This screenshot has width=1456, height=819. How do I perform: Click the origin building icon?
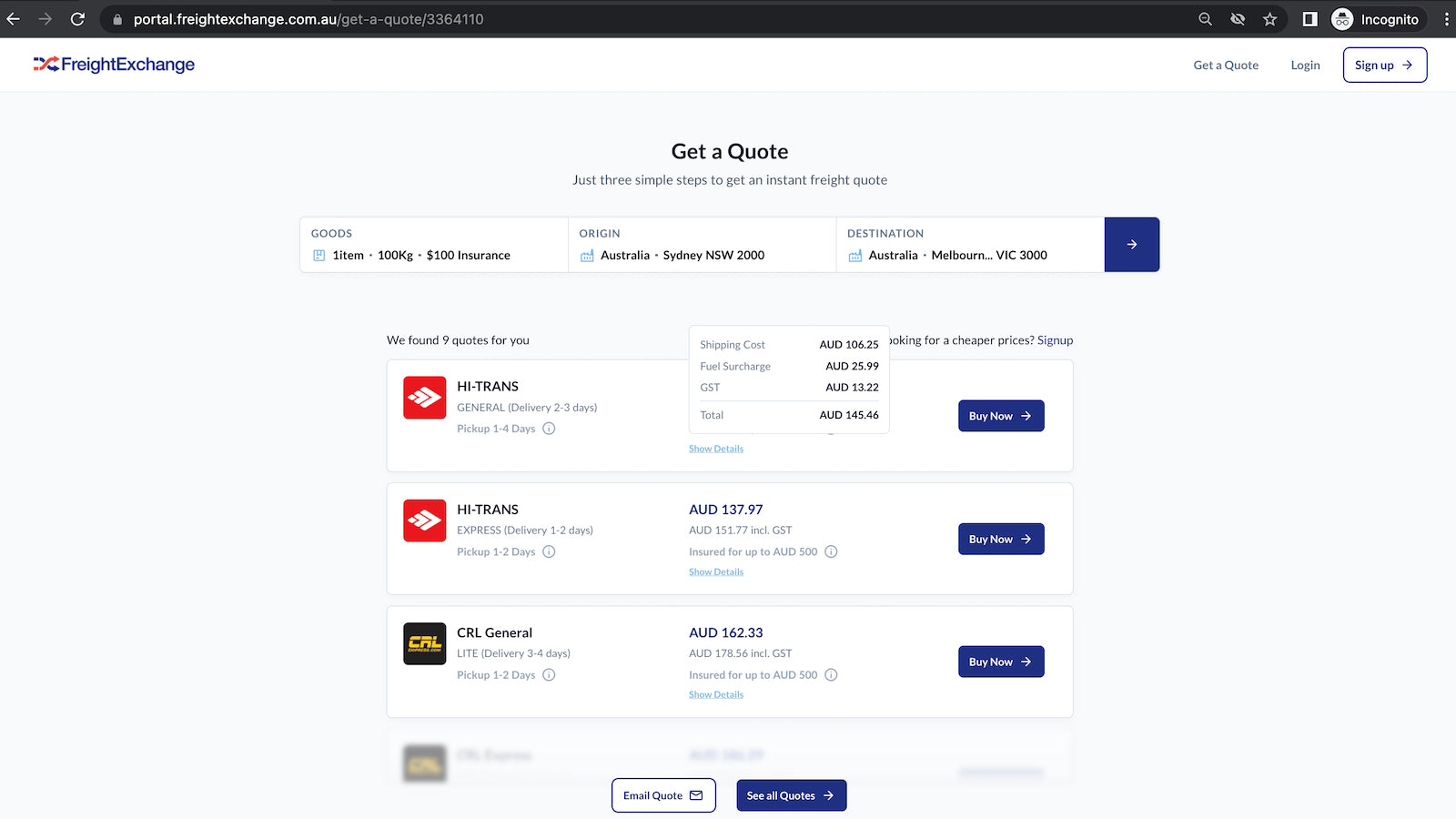click(x=587, y=256)
